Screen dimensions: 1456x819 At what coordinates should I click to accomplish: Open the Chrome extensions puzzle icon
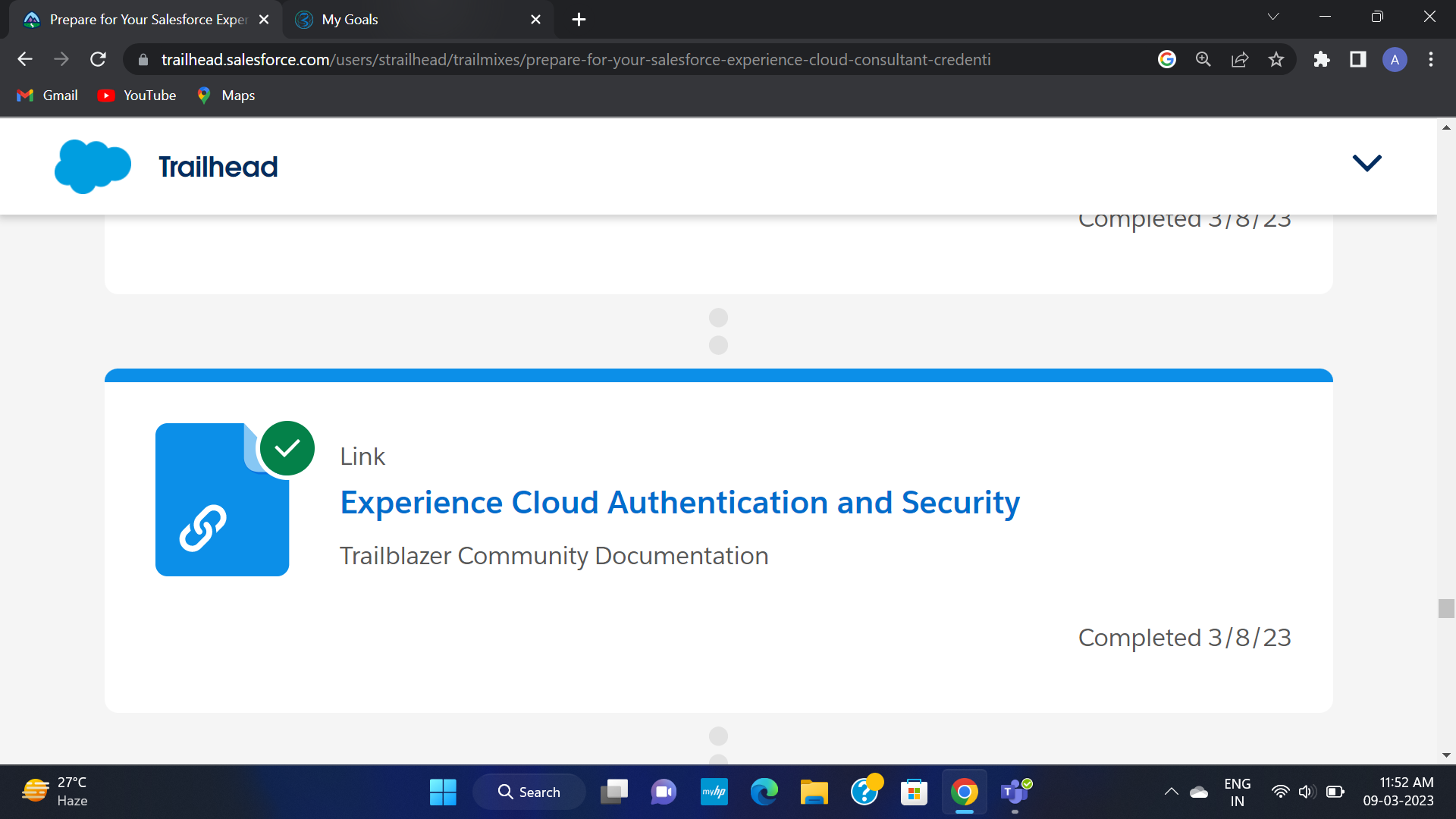[1322, 59]
